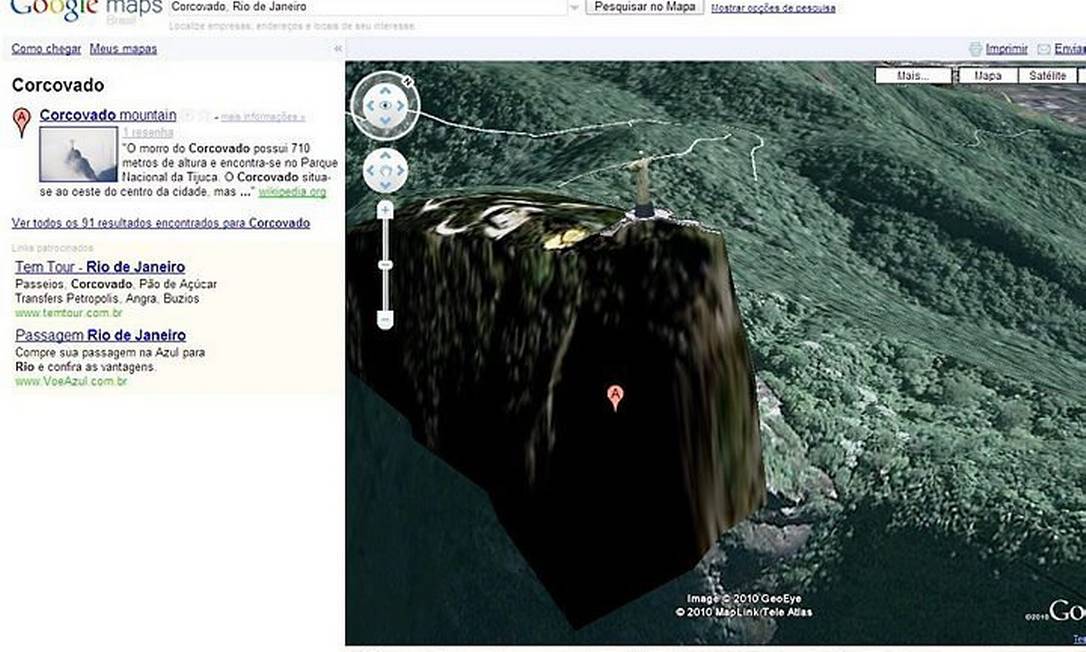Switch the view to Satélite mode
The width and height of the screenshot is (1086, 652).
click(1046, 74)
